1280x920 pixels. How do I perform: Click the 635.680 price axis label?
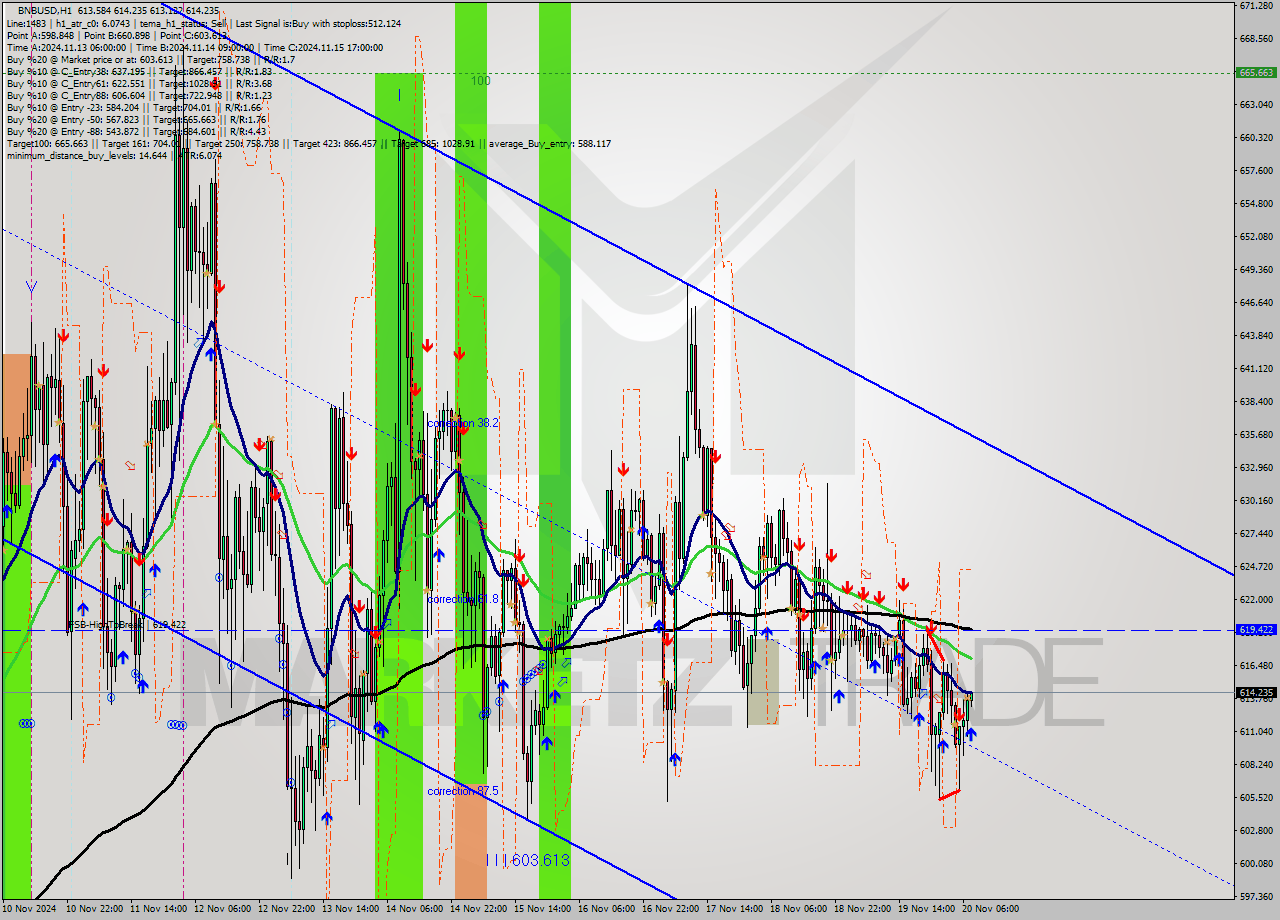pos(1256,434)
